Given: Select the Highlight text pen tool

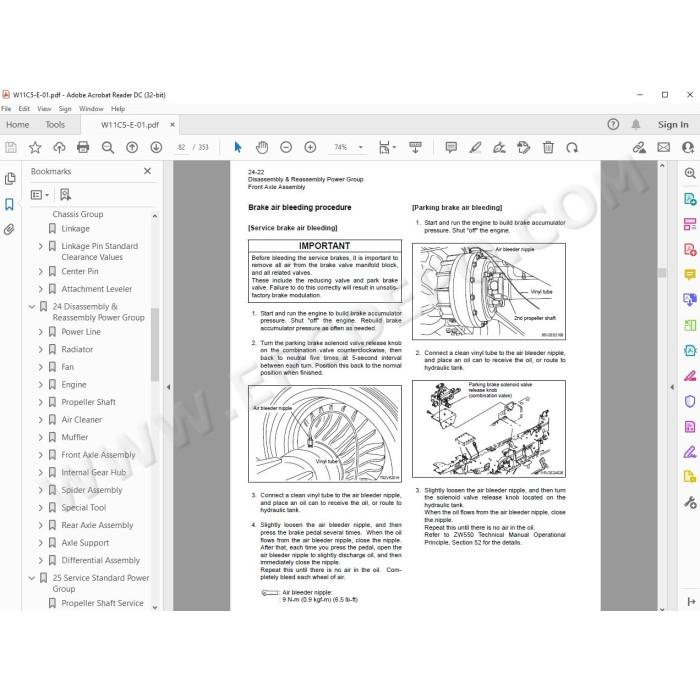Looking at the screenshot, I should pos(475,147).
